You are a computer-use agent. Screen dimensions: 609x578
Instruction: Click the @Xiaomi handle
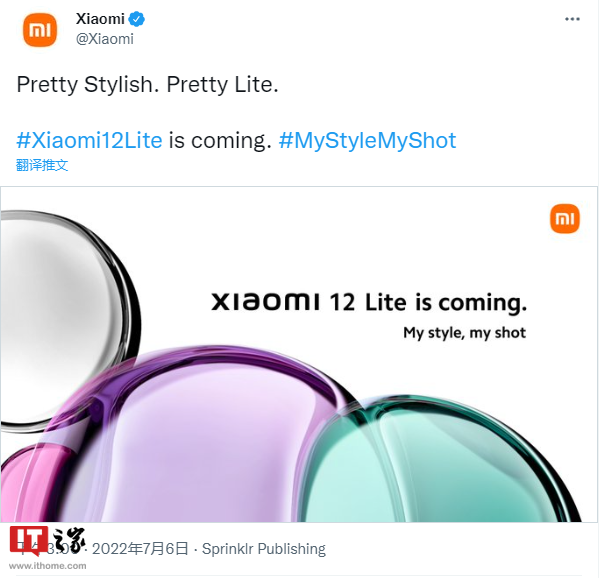pos(104,39)
